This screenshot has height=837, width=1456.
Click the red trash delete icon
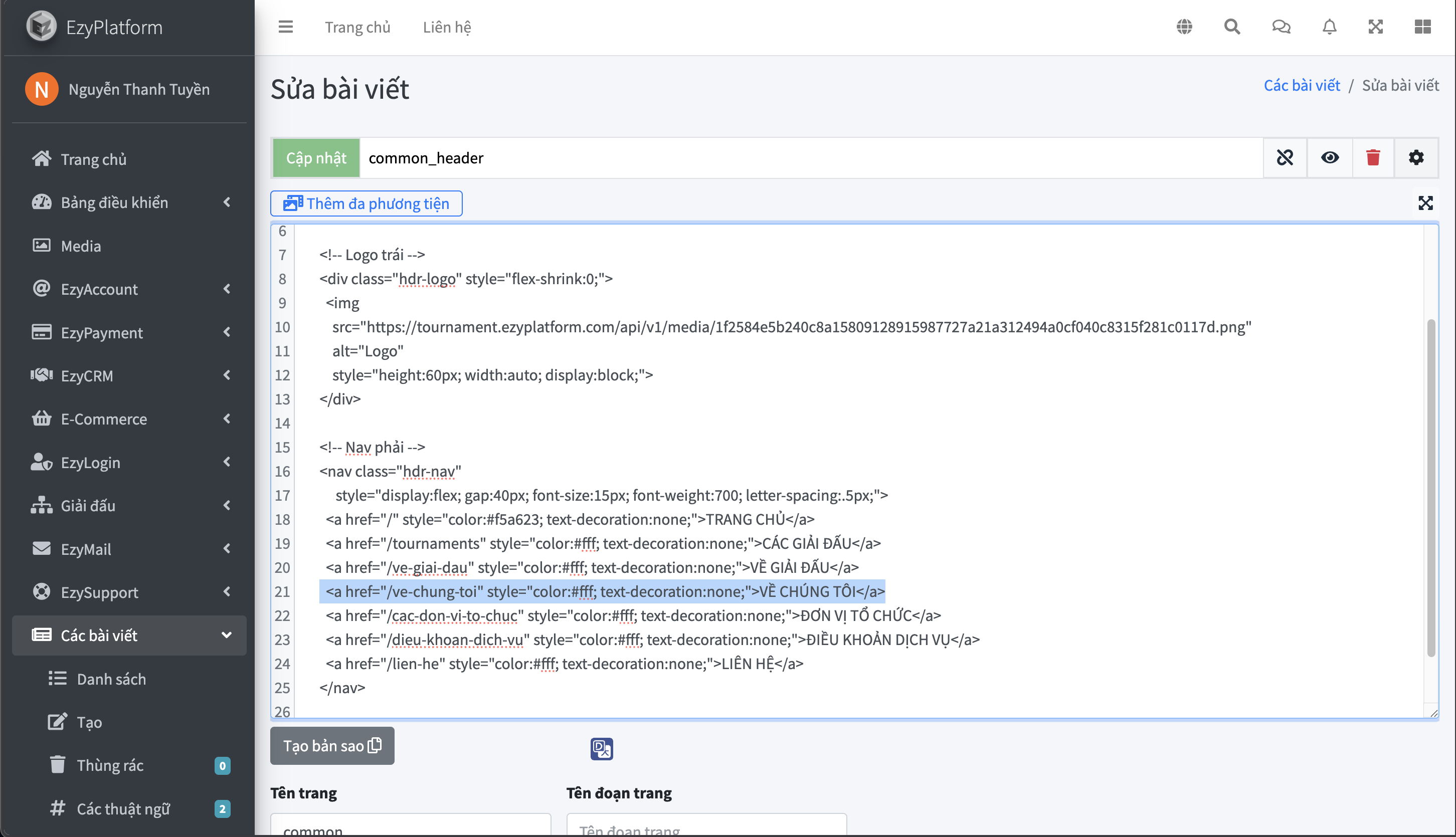click(1373, 157)
